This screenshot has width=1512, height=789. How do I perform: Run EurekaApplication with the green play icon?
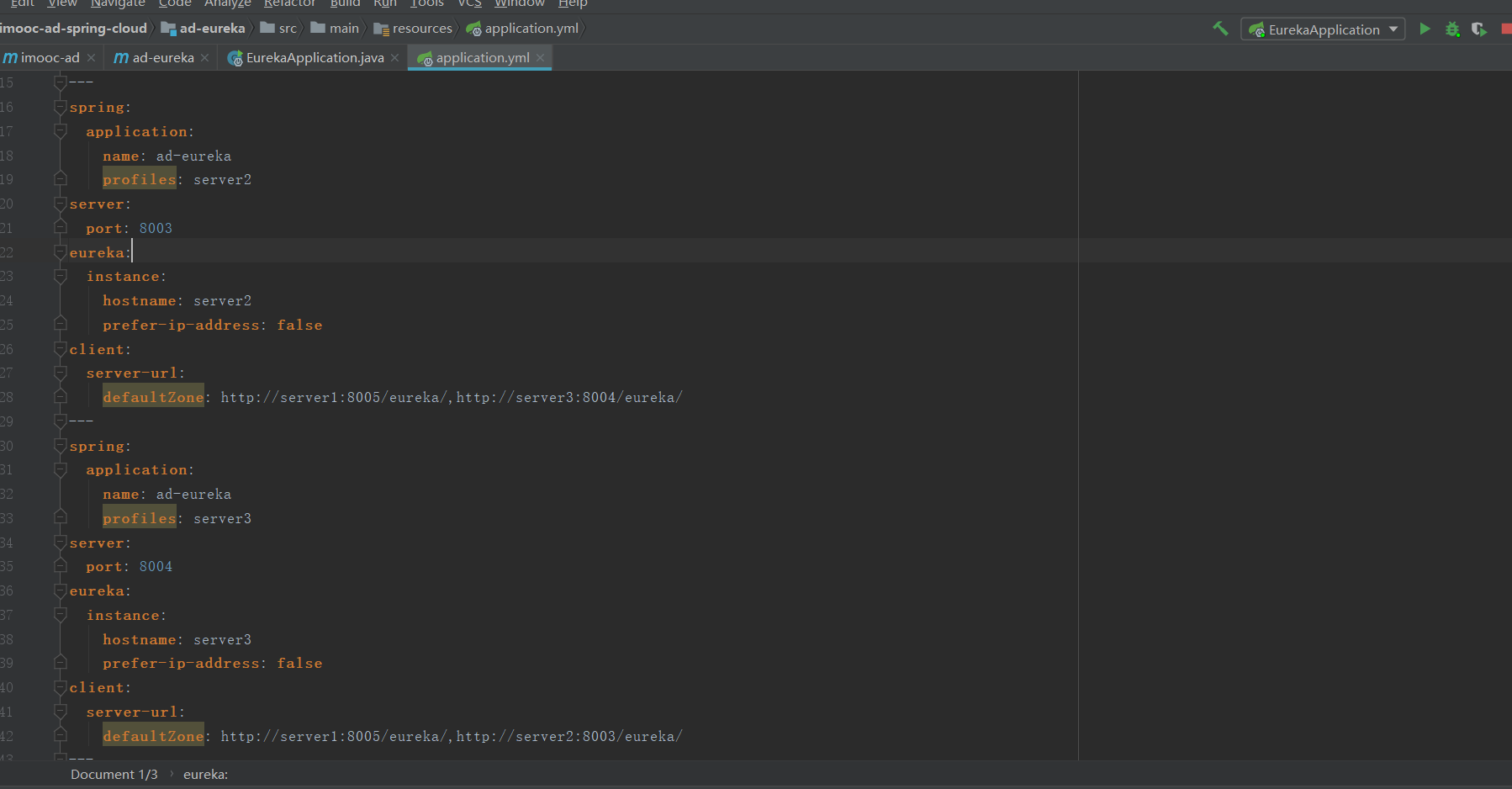coord(1425,29)
